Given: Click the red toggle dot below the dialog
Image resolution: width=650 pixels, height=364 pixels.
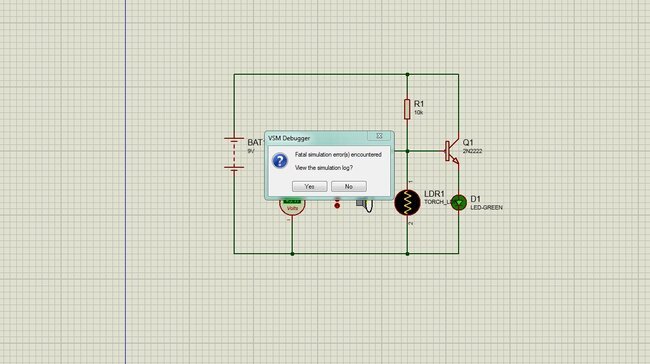Looking at the screenshot, I should (x=337, y=206).
